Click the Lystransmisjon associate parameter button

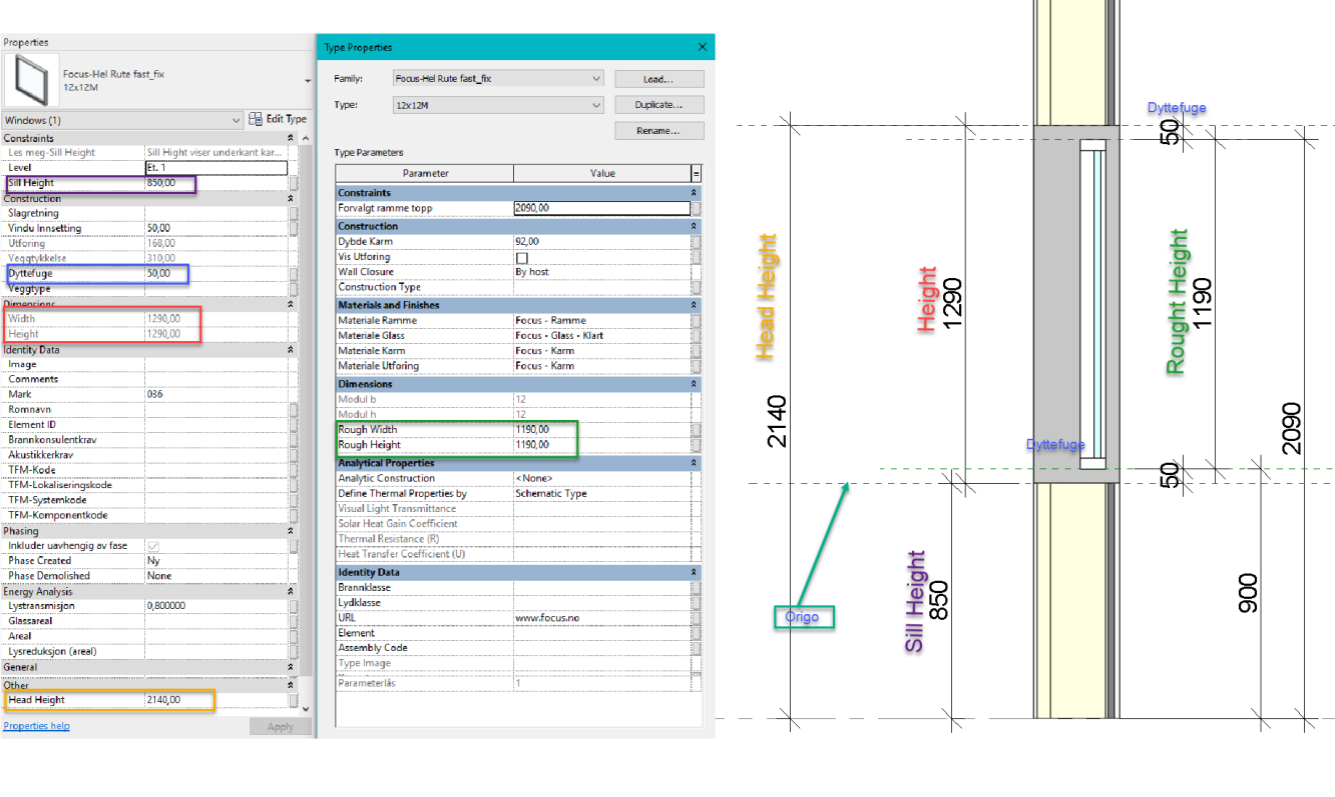(294, 606)
